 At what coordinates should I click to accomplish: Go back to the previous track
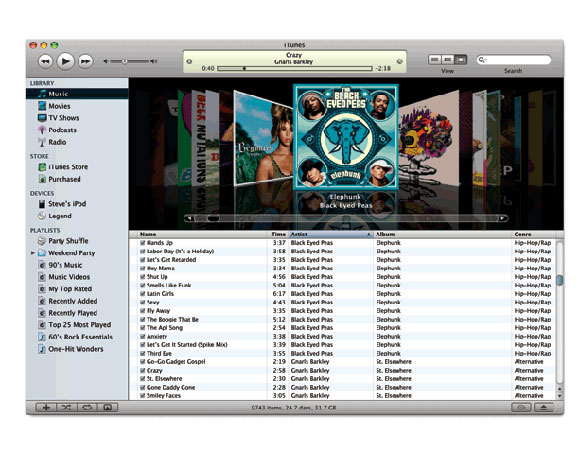[x=45, y=61]
